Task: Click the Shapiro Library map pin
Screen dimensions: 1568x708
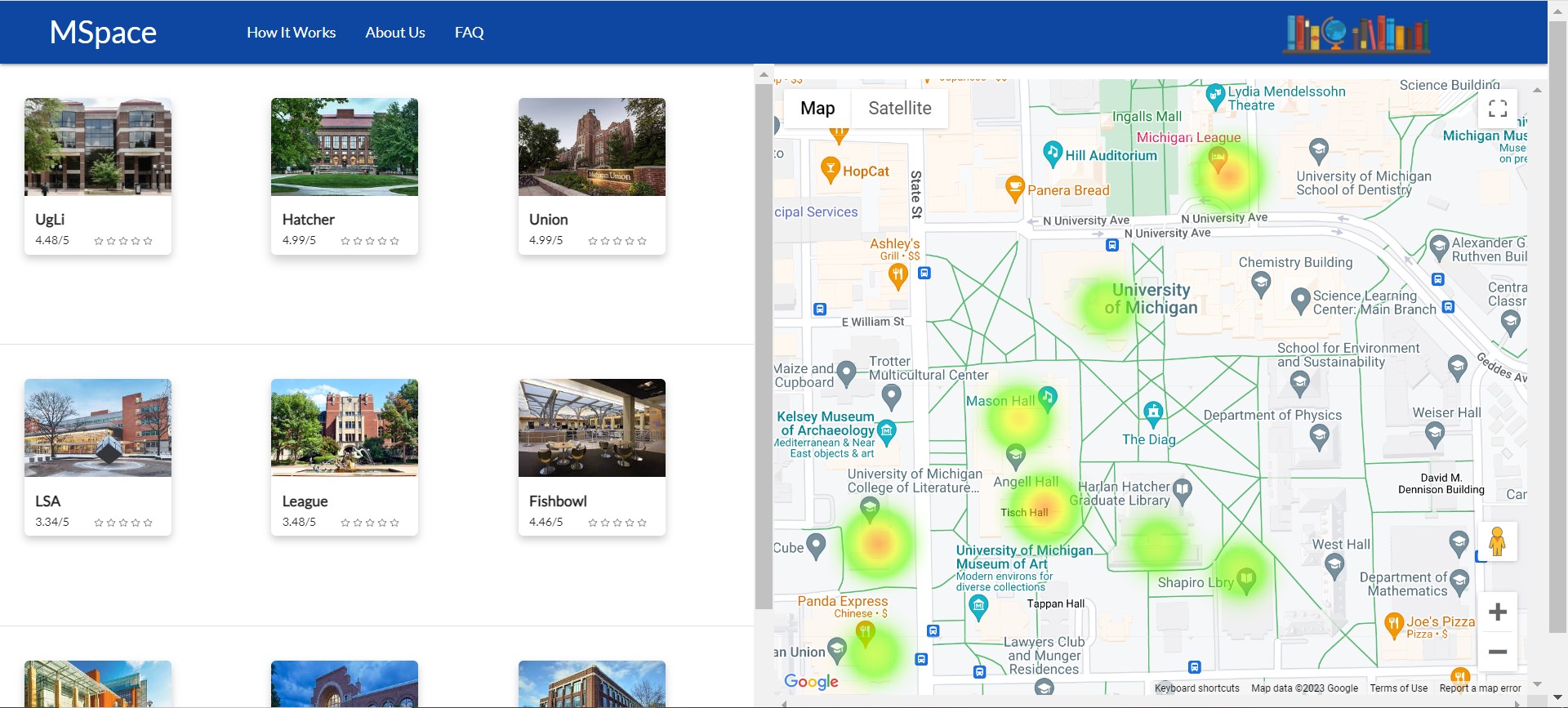Action: coord(1245,581)
